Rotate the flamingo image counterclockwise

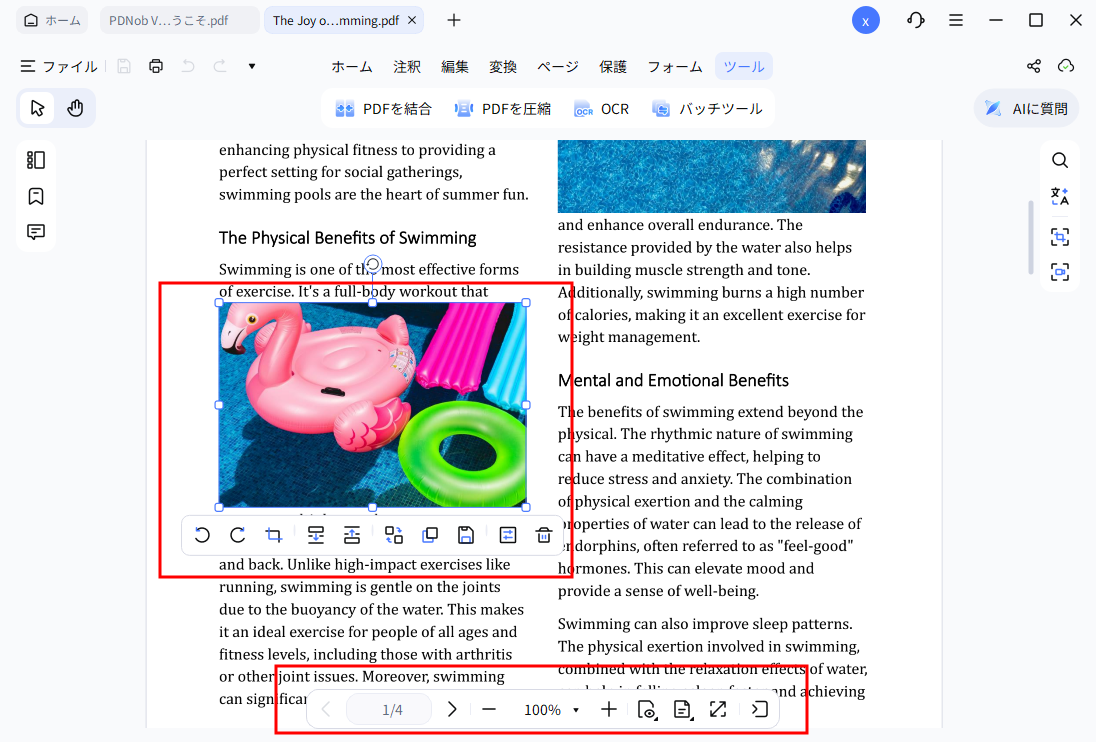202,535
